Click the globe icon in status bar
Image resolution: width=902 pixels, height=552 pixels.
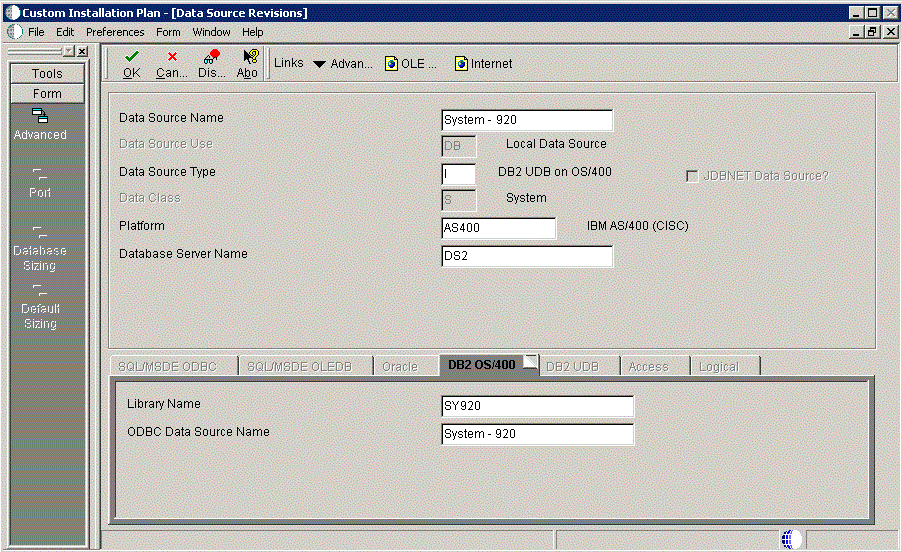792,539
